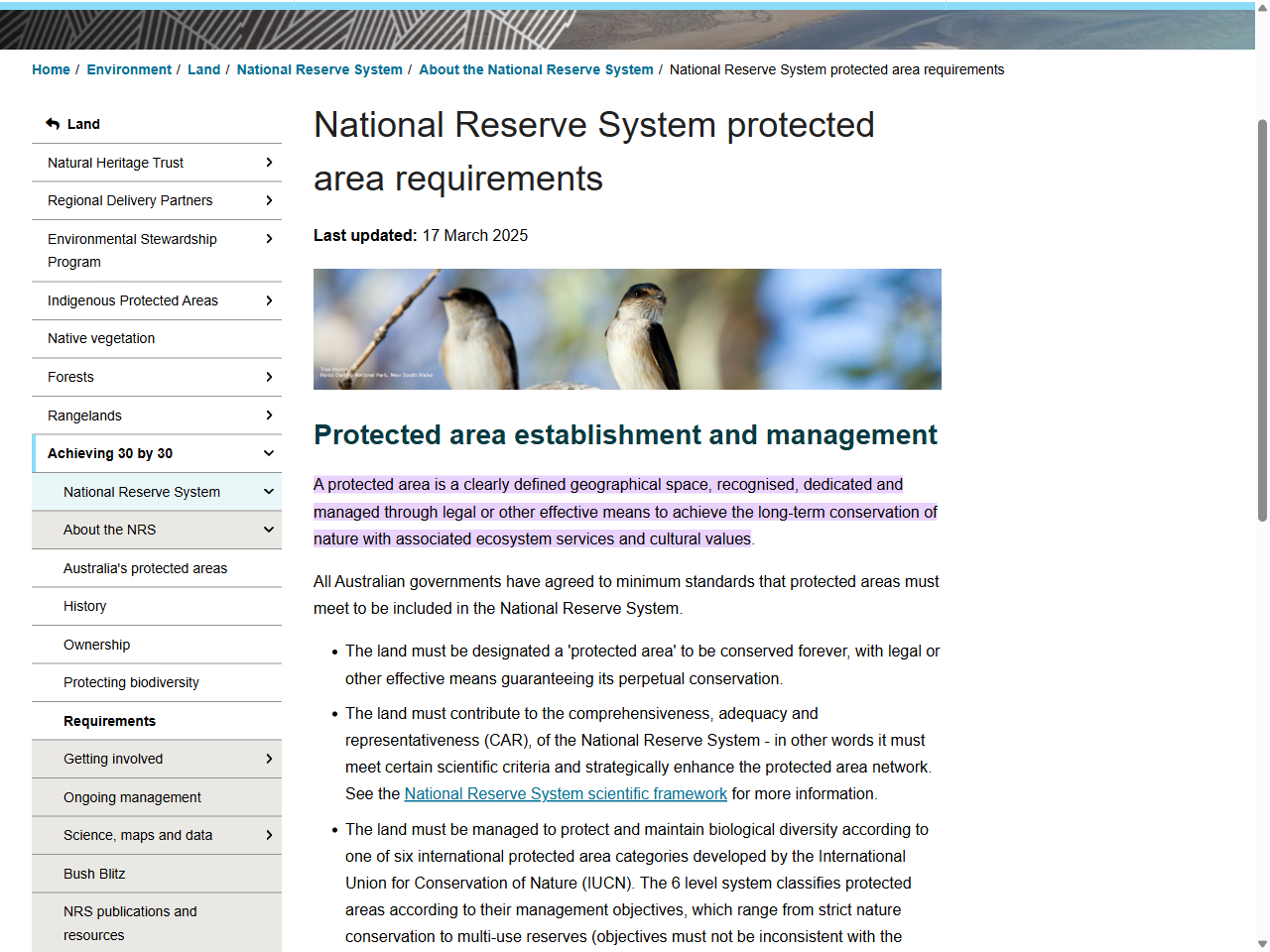The image size is (1270, 952).
Task: Expand Regional Delivery Partners in sidebar
Action: tap(269, 200)
